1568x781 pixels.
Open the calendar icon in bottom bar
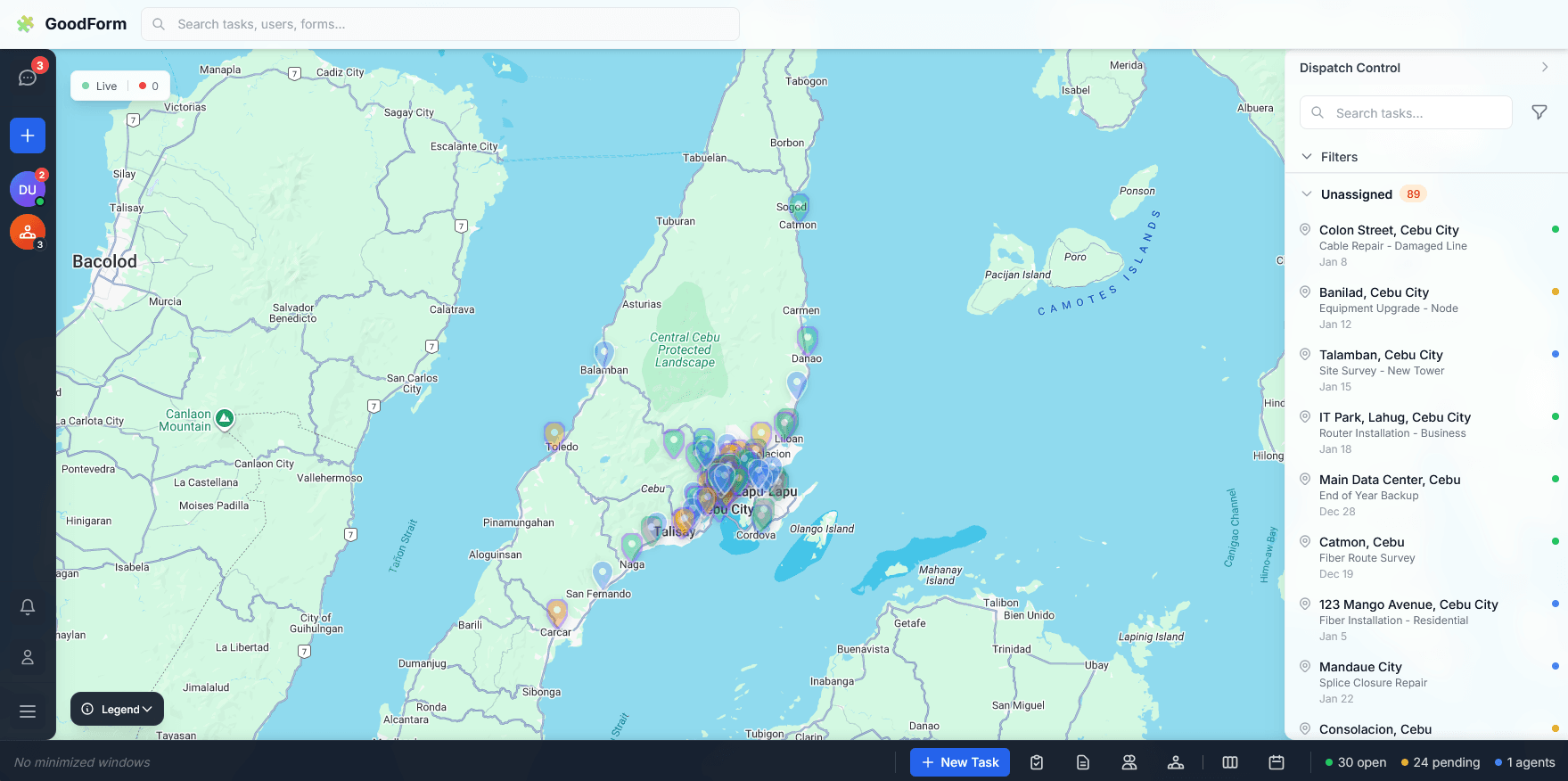pos(1277,762)
